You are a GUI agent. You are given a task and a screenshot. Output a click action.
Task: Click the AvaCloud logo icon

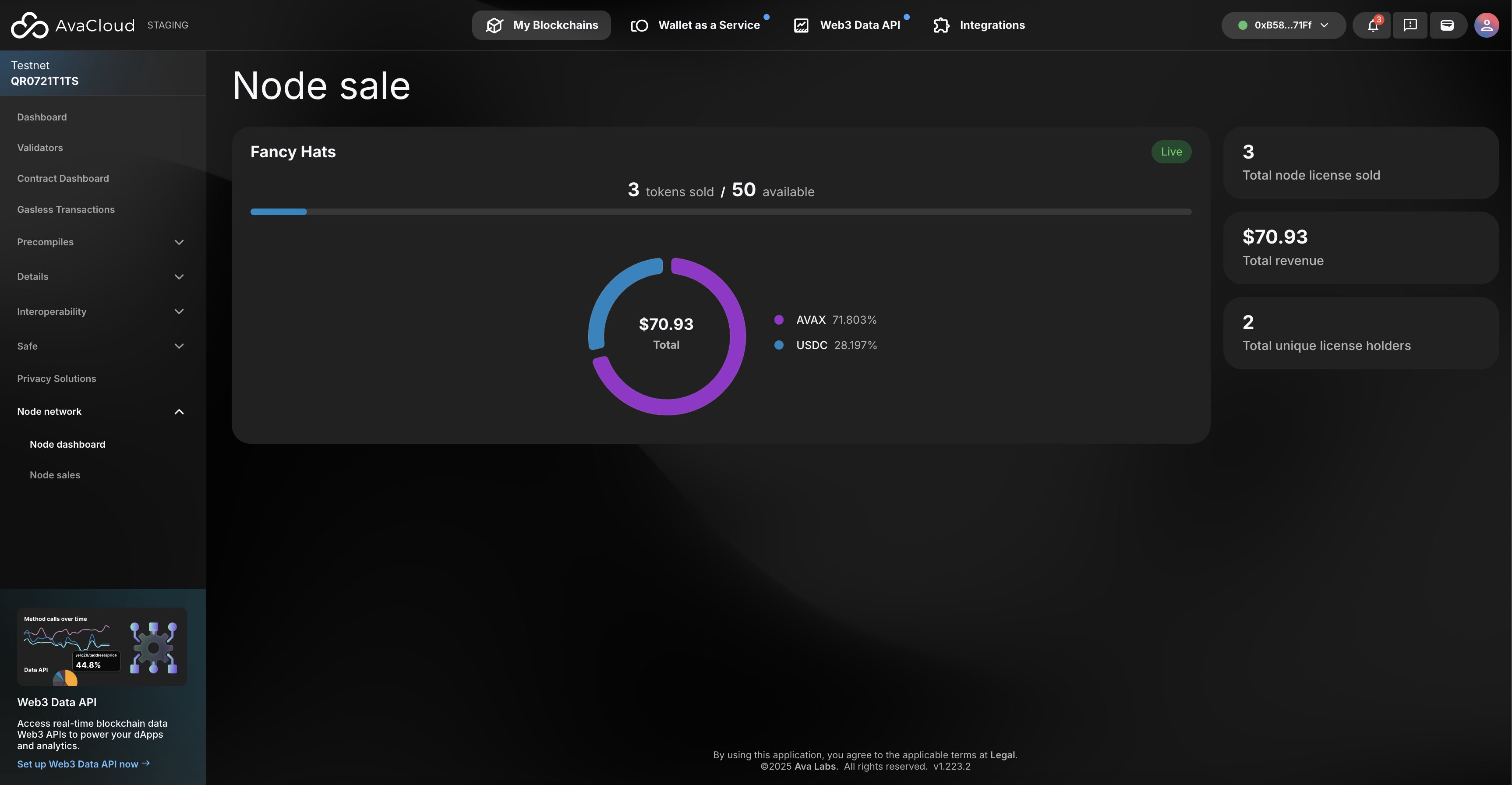[29, 25]
